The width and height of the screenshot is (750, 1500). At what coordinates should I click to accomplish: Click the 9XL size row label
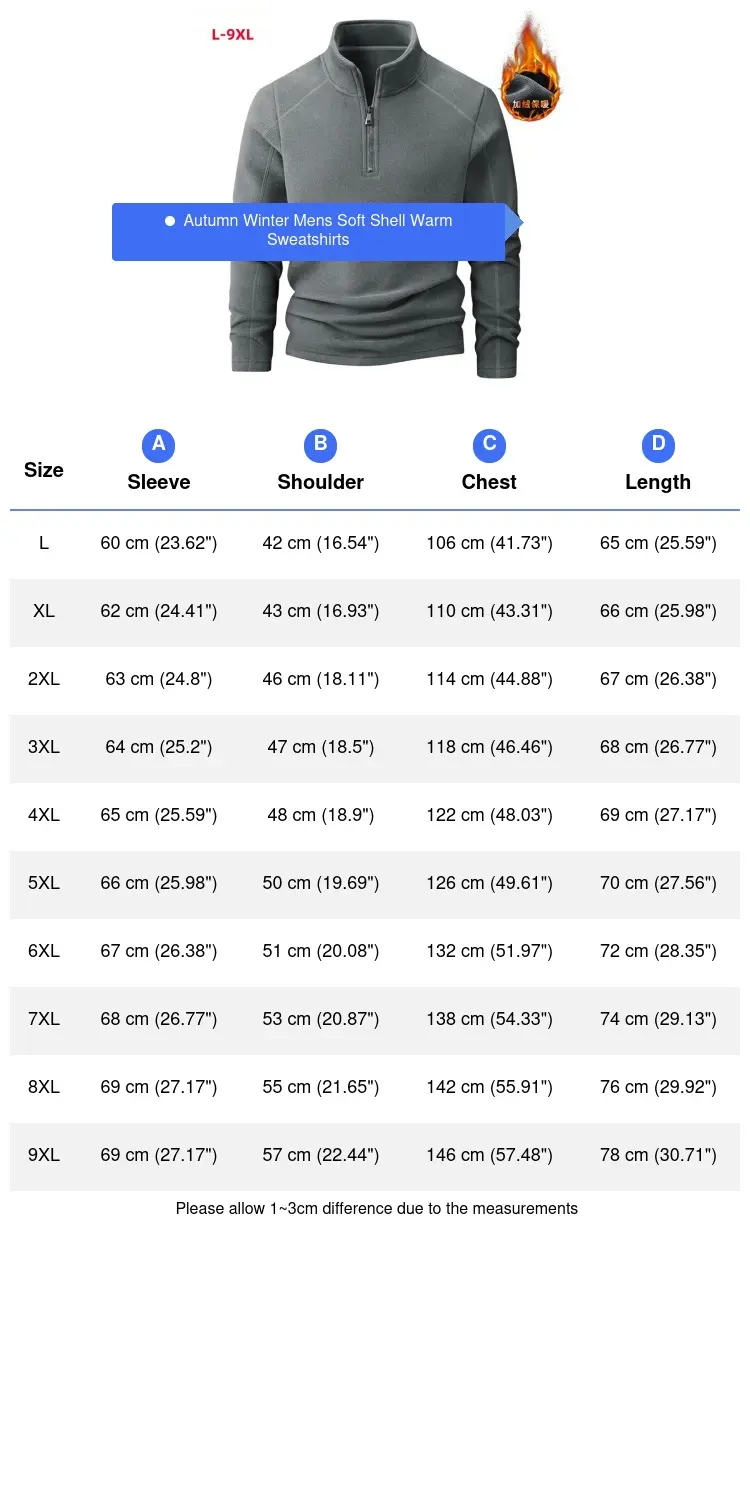[x=44, y=1155]
